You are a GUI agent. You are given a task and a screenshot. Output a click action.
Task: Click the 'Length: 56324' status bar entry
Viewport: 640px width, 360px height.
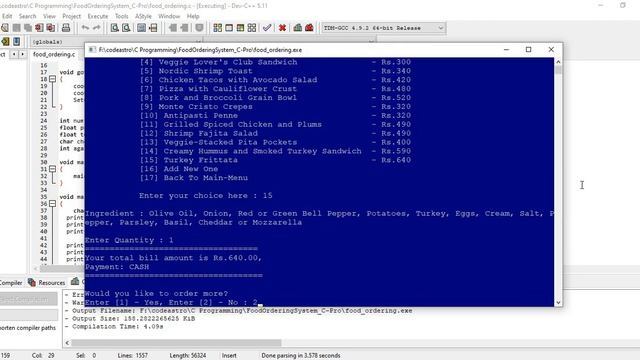(188, 356)
